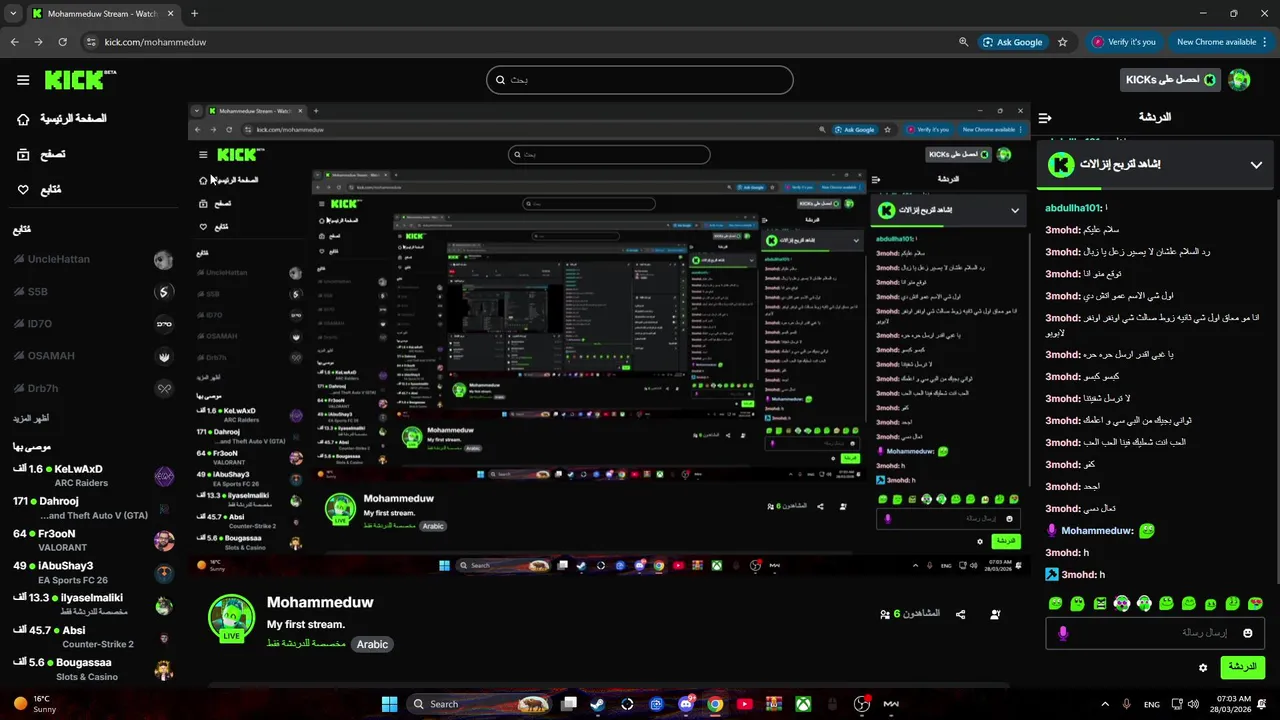Click Chrome zoom magnifier icon

click(x=963, y=42)
